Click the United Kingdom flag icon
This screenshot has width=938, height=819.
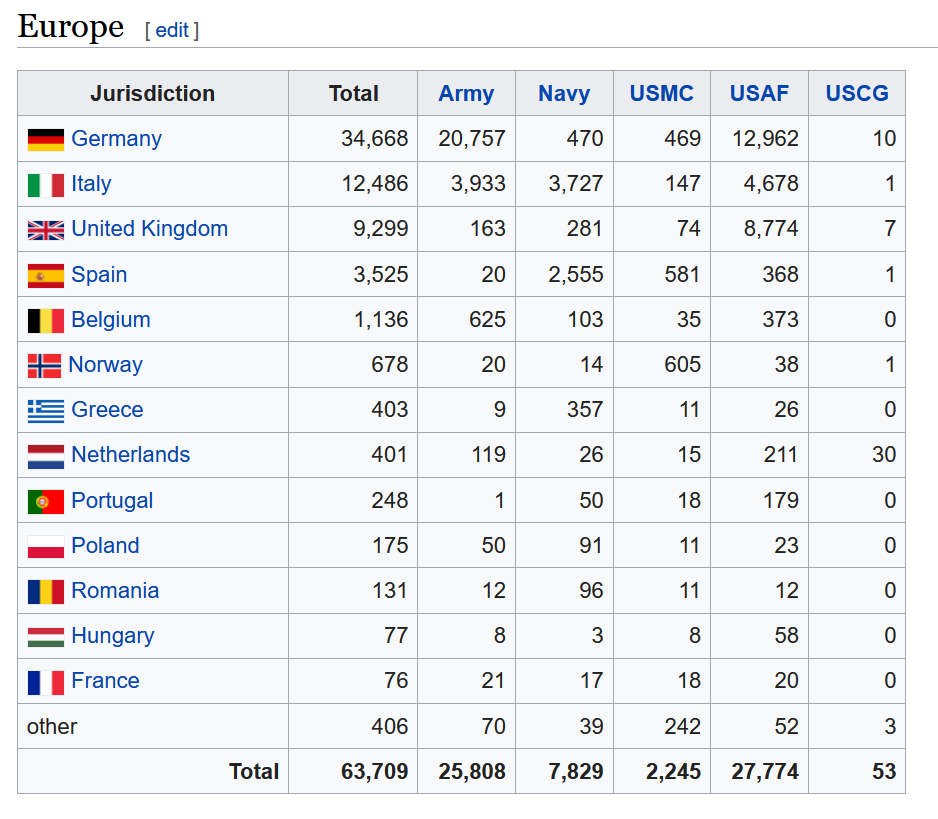point(45,230)
